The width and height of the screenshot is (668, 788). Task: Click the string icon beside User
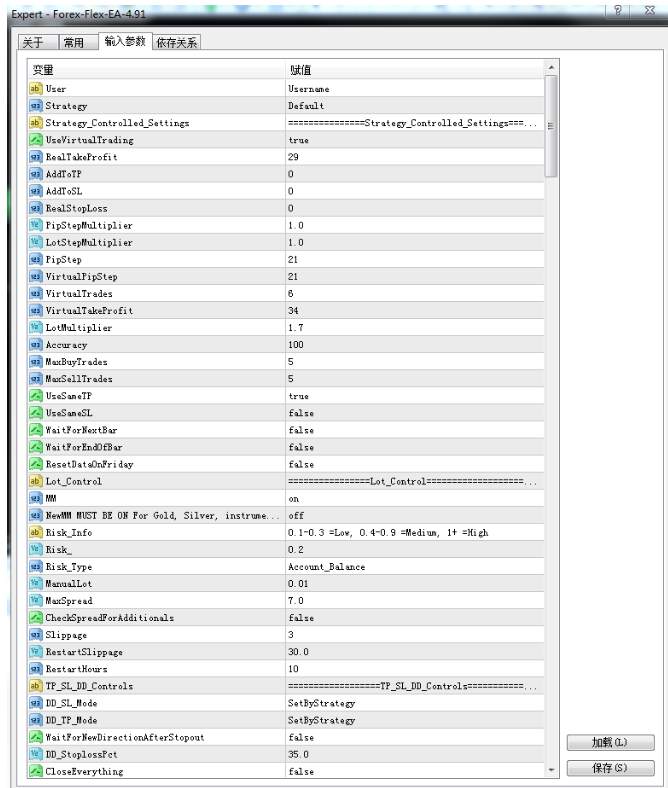point(35,89)
